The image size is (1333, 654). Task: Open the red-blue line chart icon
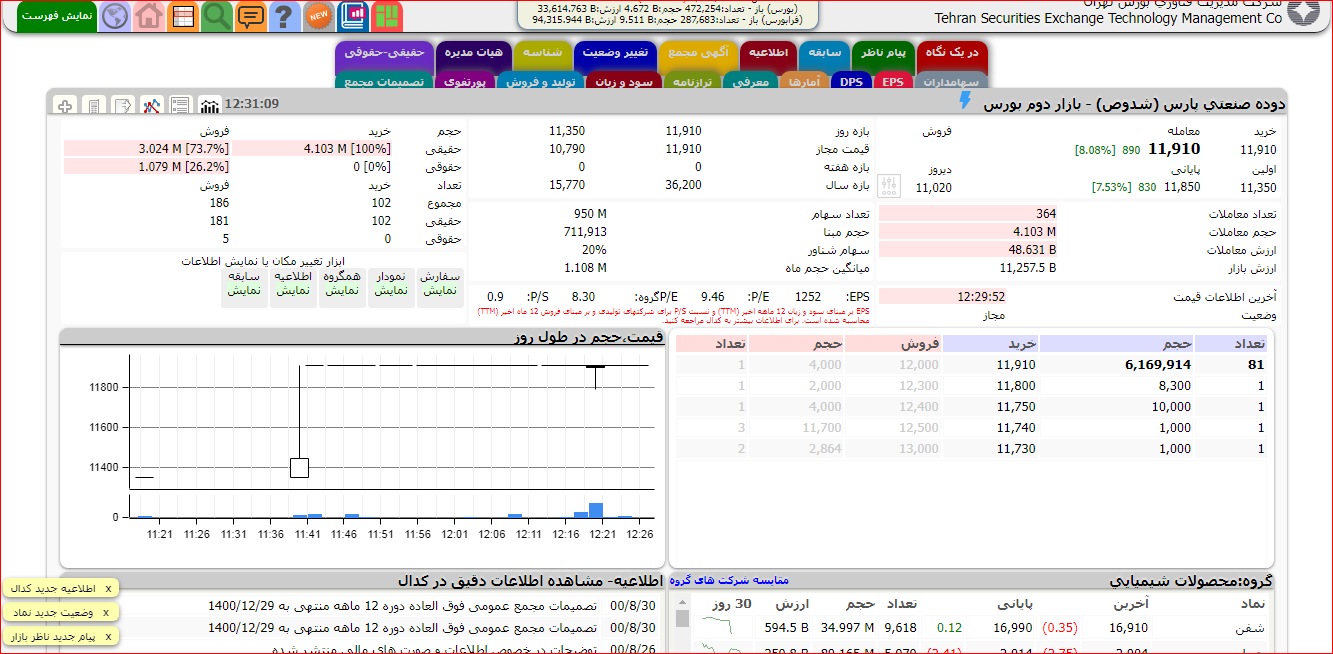click(152, 105)
